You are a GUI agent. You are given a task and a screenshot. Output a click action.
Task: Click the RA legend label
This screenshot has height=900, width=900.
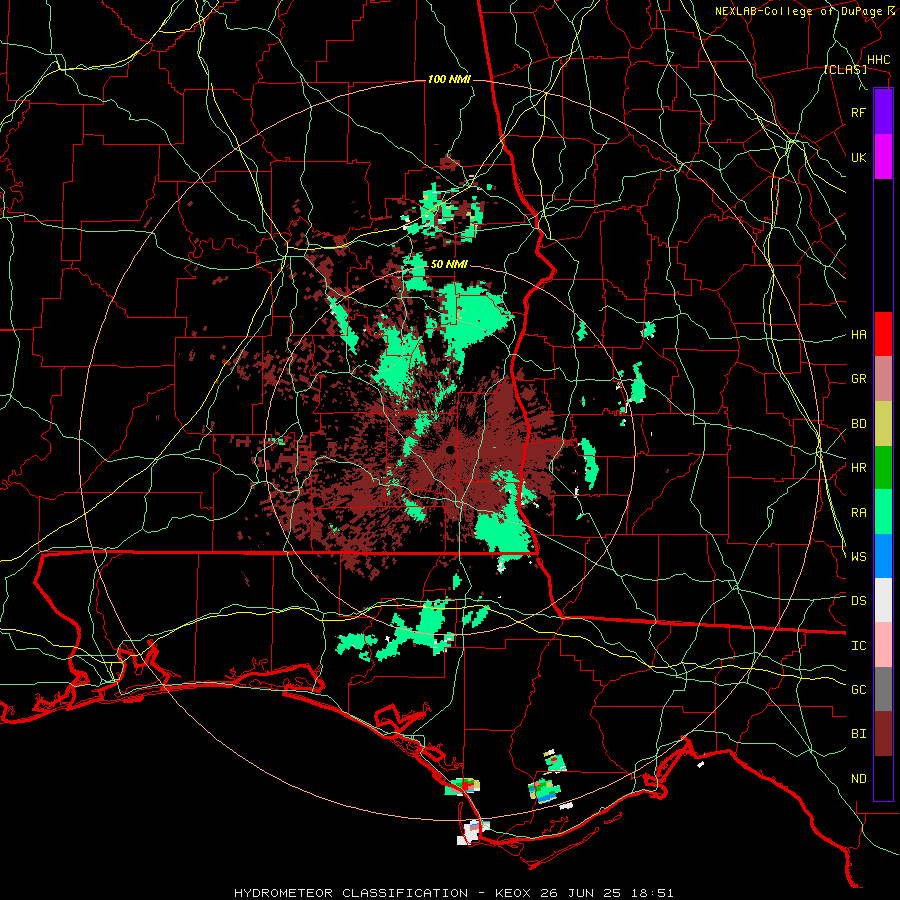pyautogui.click(x=858, y=513)
